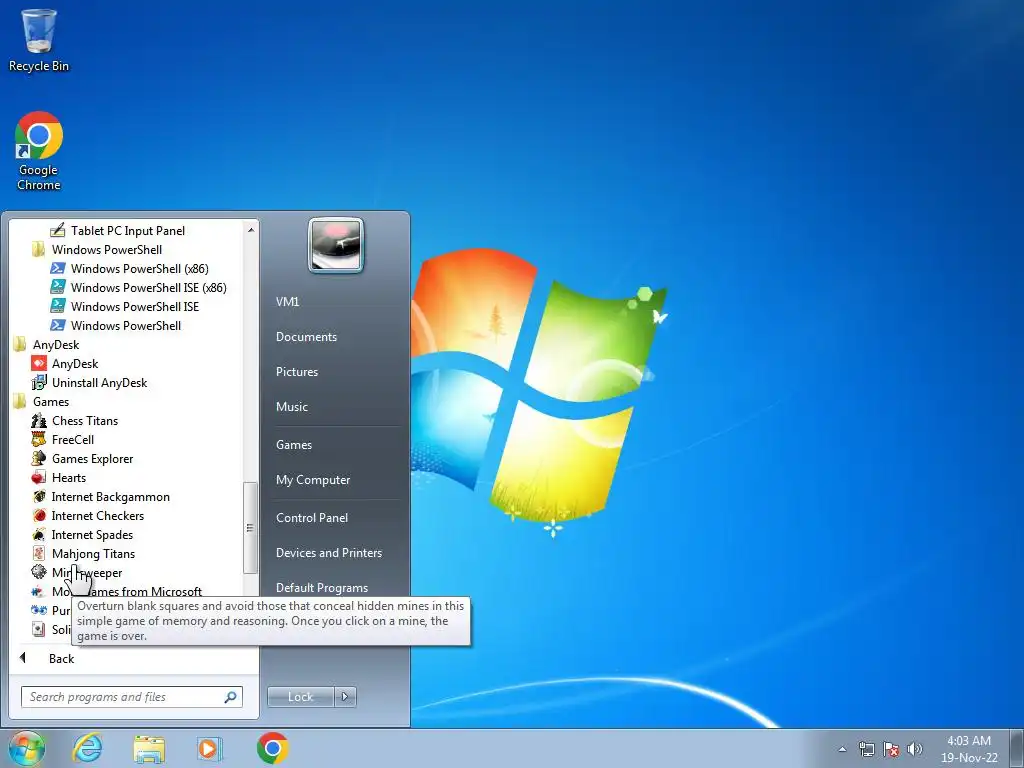
Task: Open Mahjong Titans
Action: click(x=84, y=553)
